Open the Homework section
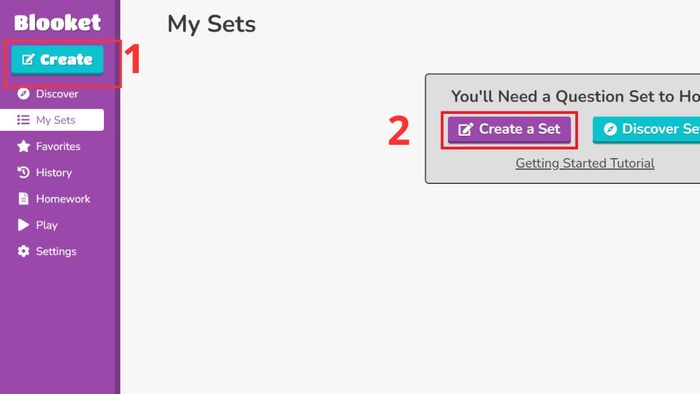Image resolution: width=700 pixels, height=394 pixels. (52, 199)
